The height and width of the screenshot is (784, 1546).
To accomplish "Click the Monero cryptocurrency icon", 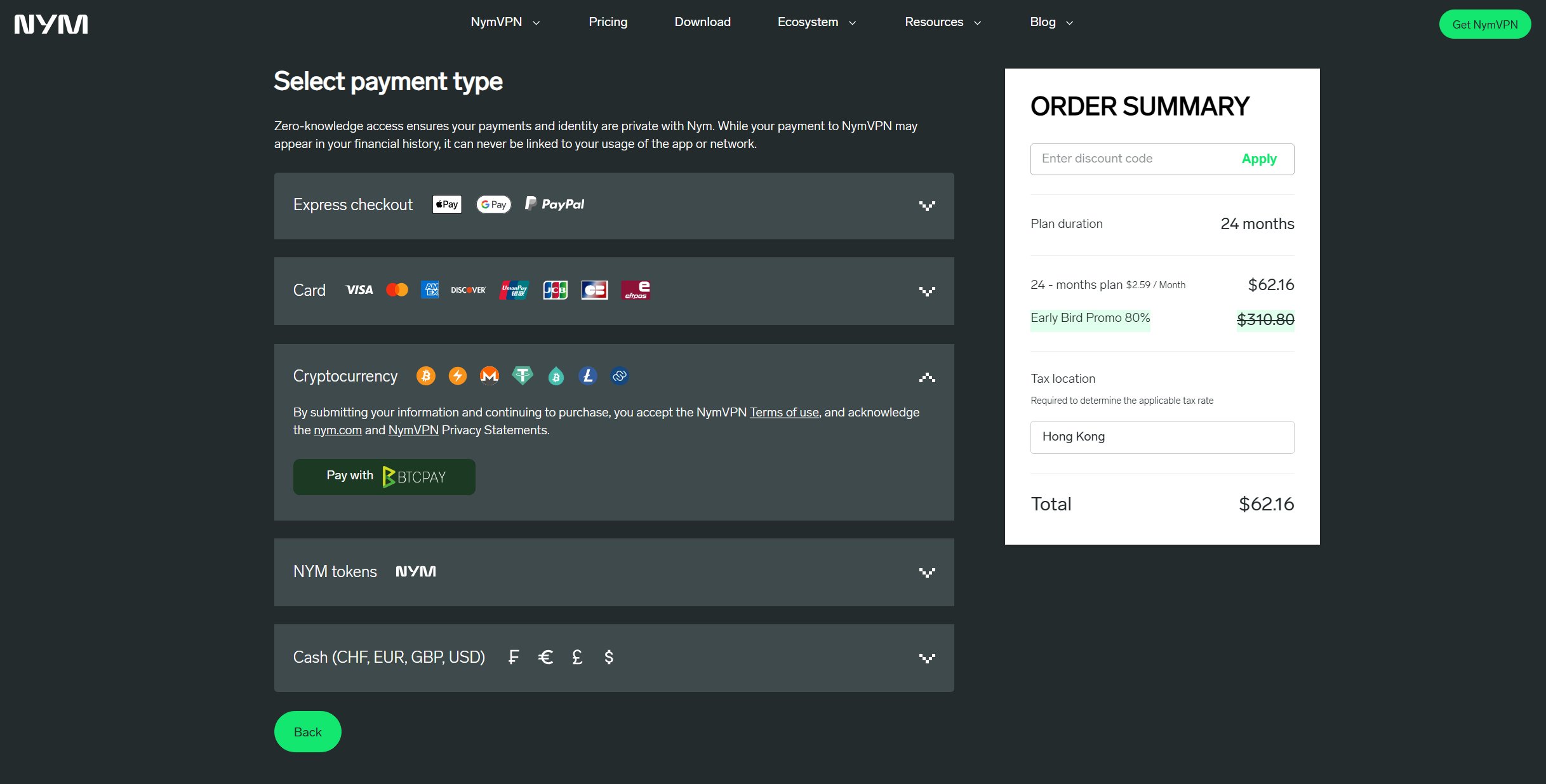I will tap(489, 376).
